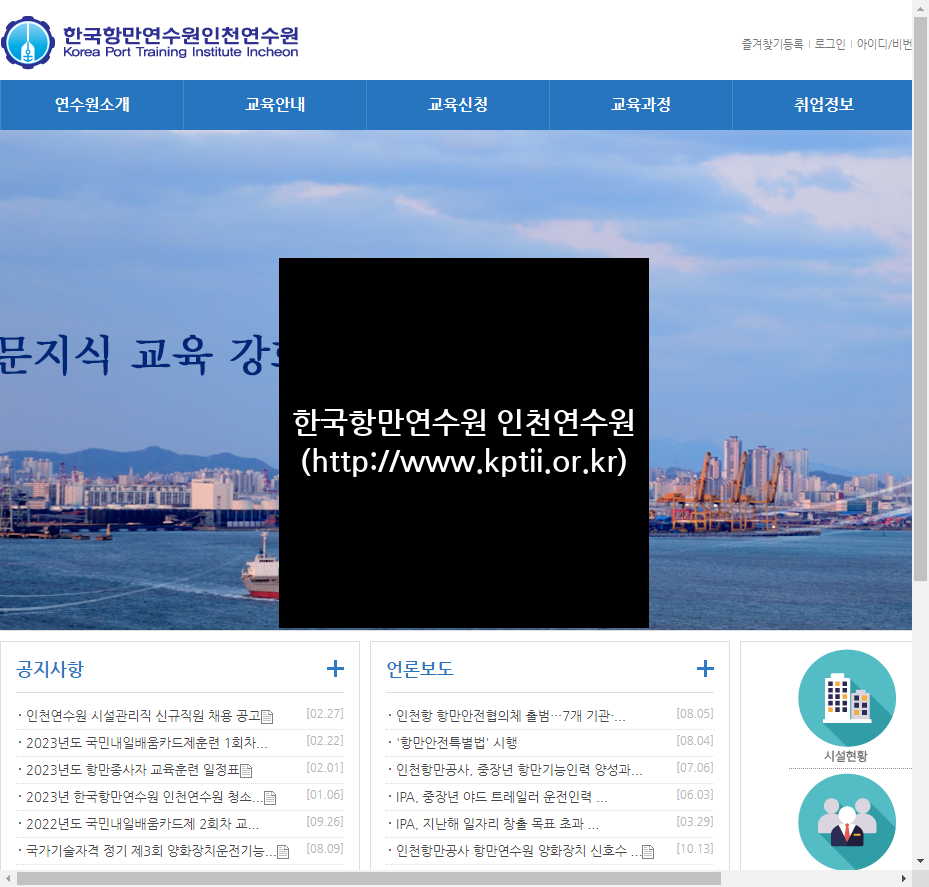Viewport: 929px width, 887px height.
Task: Click the 언론보도 section heading
Action: 420,669
